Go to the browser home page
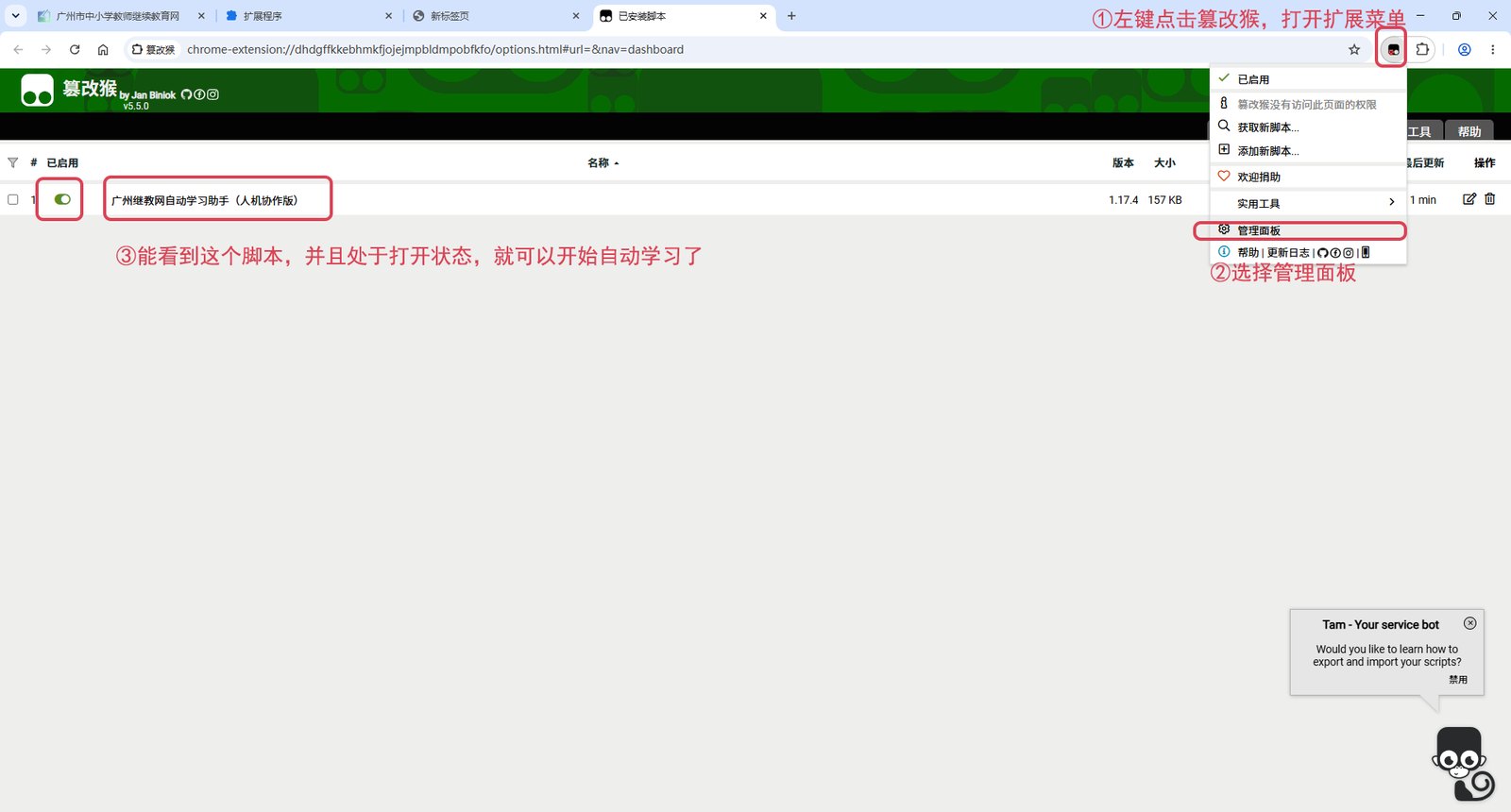 (103, 49)
